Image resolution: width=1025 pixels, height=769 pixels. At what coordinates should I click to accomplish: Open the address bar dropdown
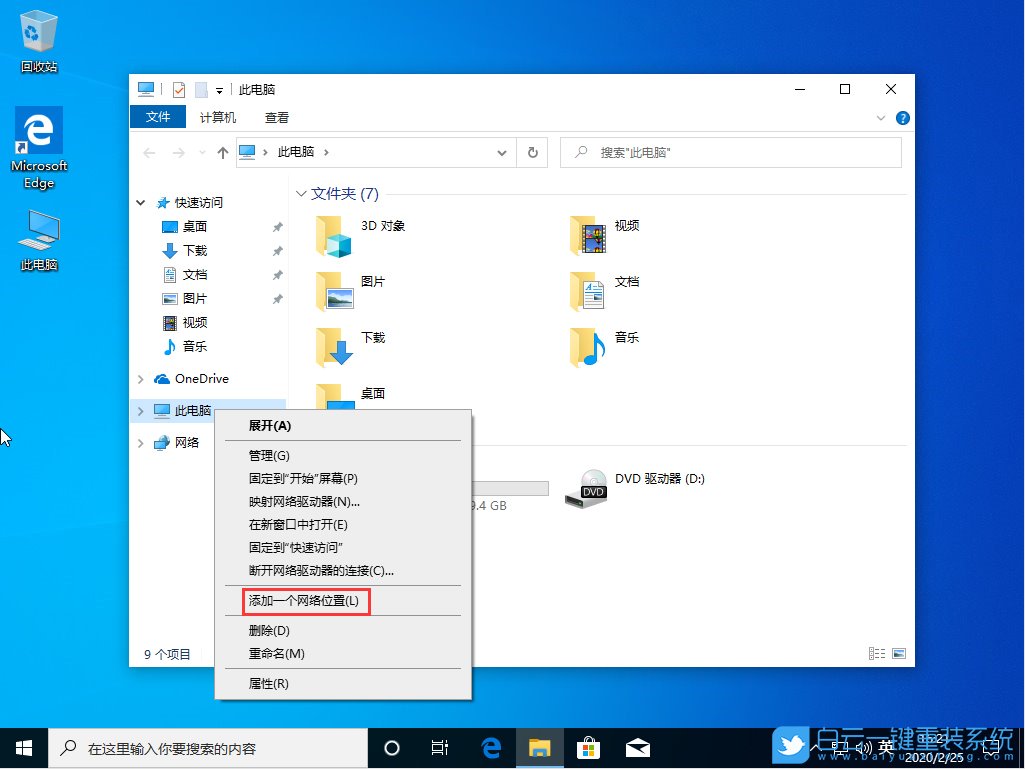pyautogui.click(x=503, y=152)
